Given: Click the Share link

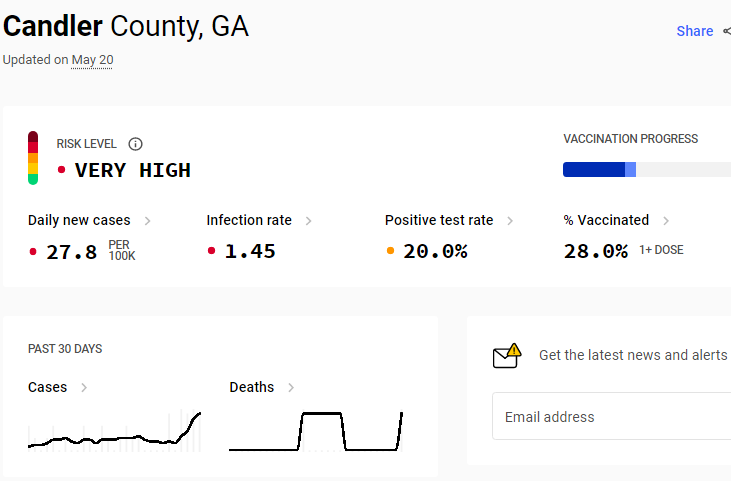Looking at the screenshot, I should coord(695,31).
